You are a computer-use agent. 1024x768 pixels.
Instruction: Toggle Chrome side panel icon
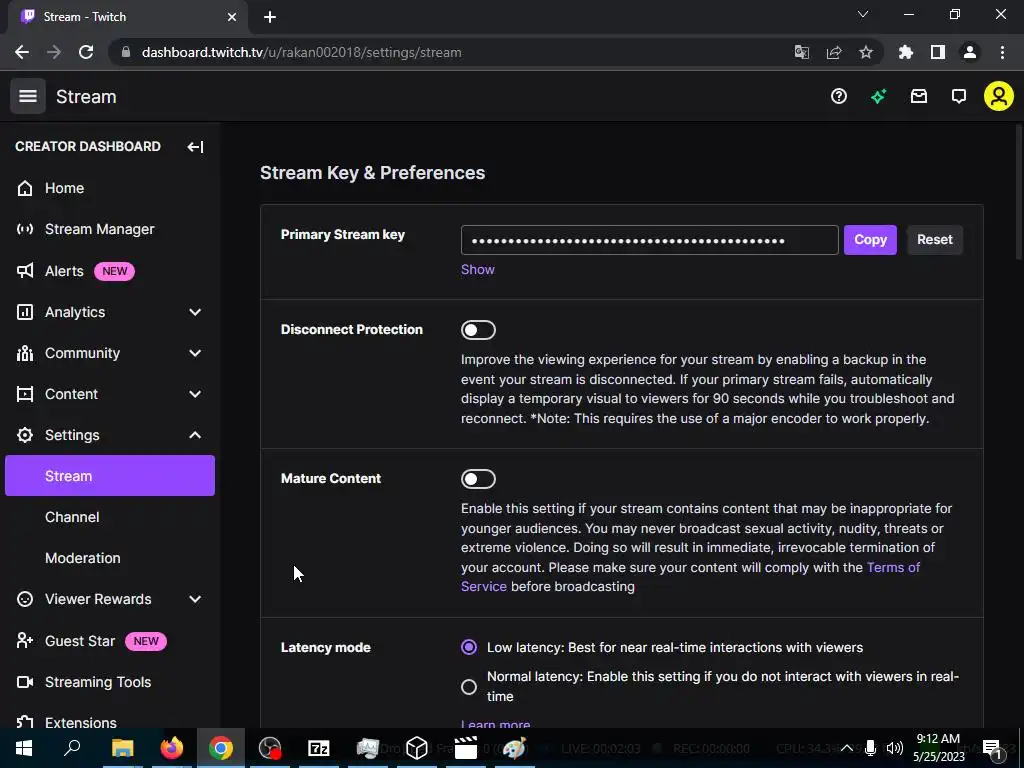click(x=938, y=52)
